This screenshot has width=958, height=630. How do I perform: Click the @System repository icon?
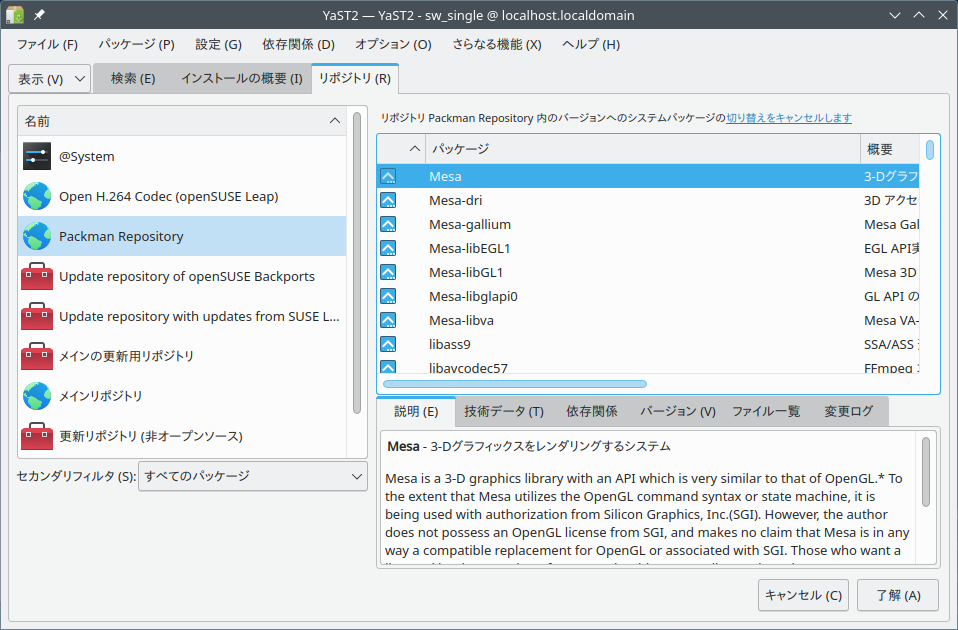coord(37,156)
